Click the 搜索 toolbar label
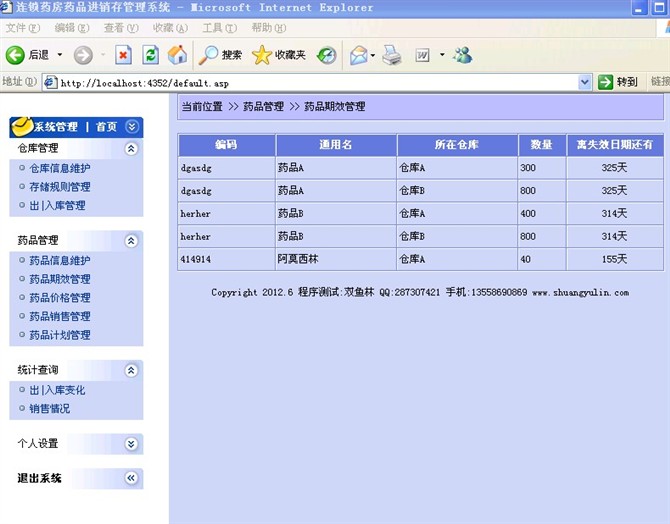The height and width of the screenshot is (524, 670). 232,55
